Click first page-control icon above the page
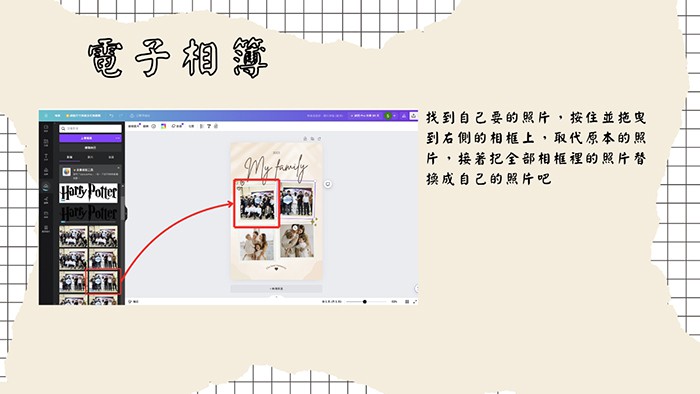700x394 pixels. click(305, 139)
